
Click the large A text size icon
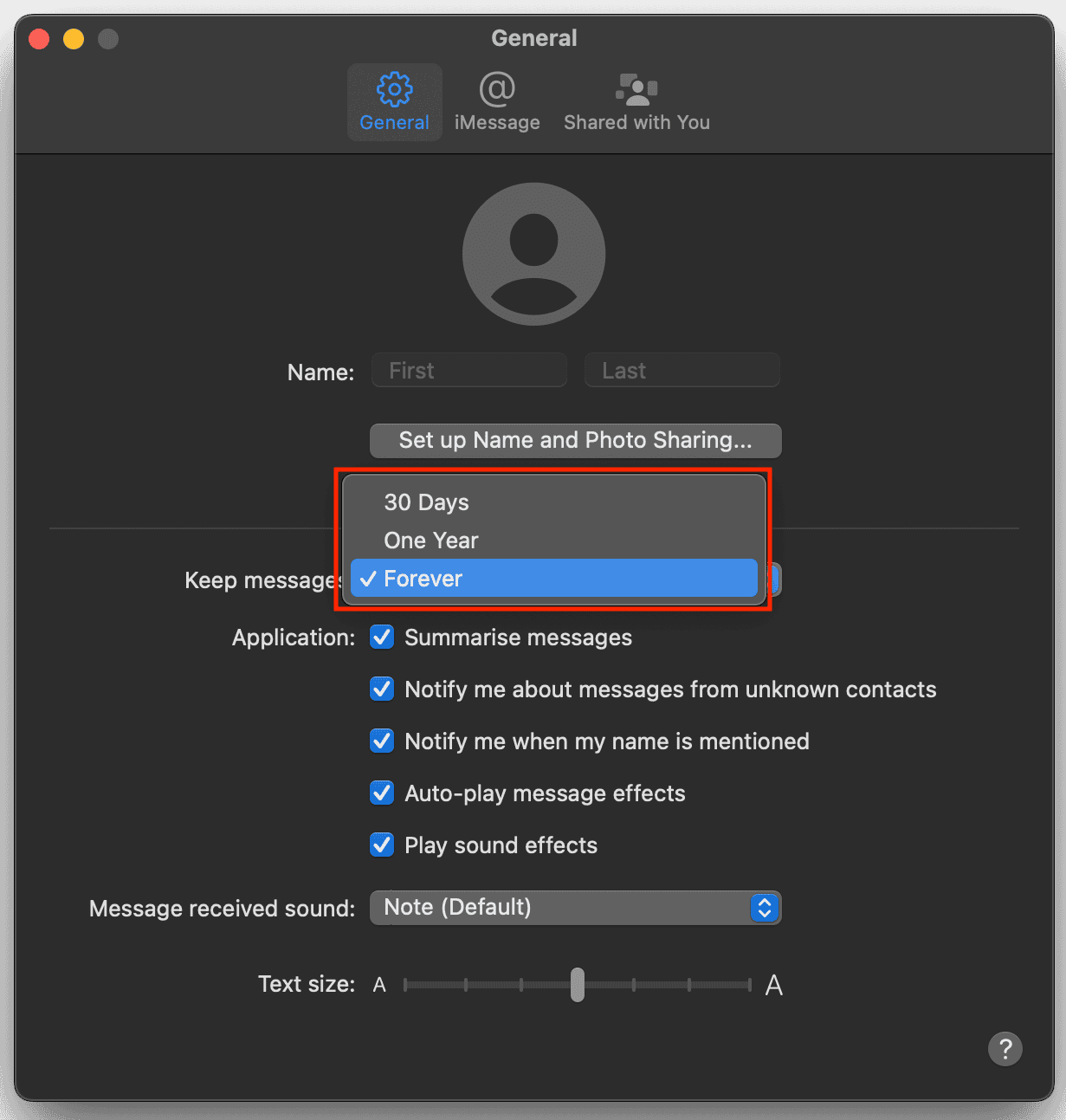pos(773,985)
